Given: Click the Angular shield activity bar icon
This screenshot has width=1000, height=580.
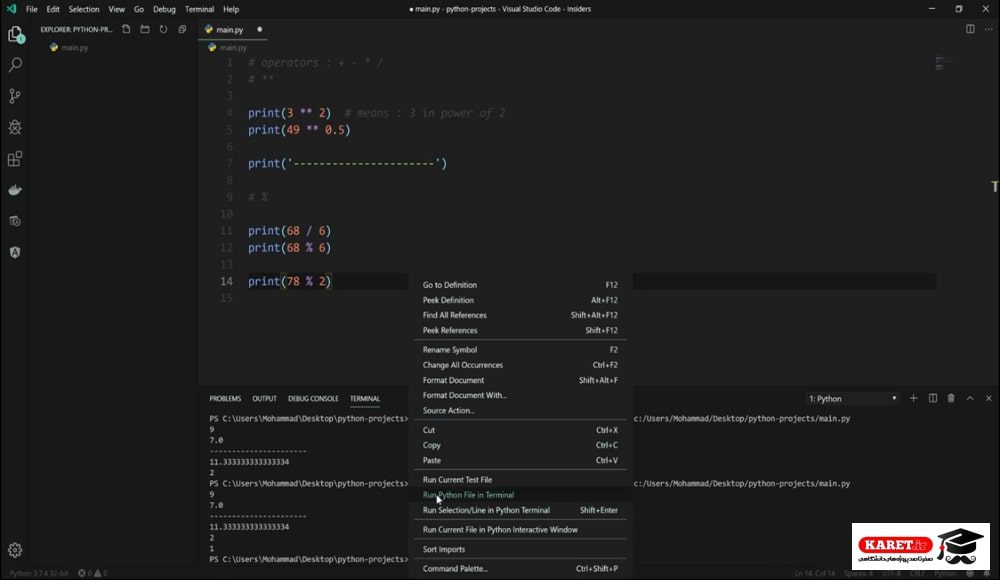Looking at the screenshot, I should (15, 252).
